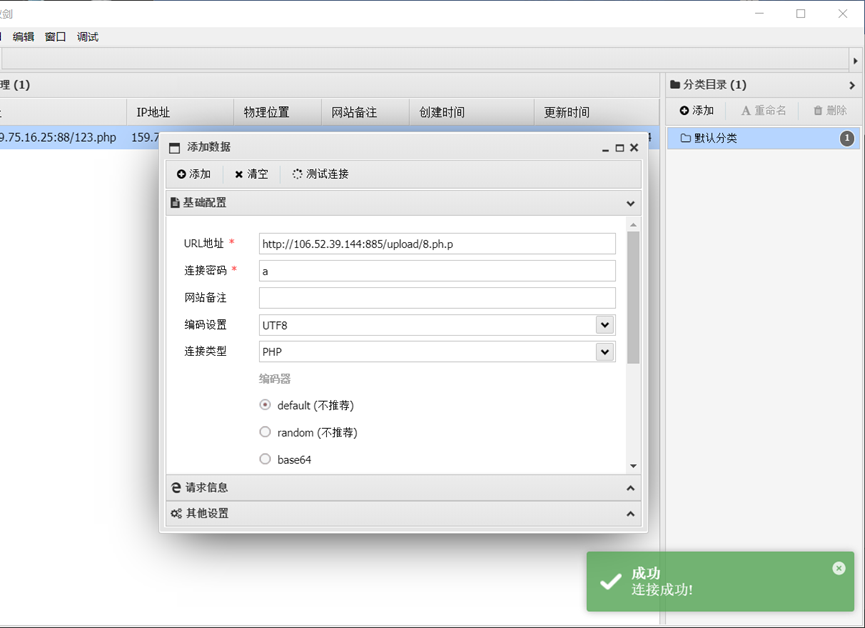Screen dimensions: 865x628
Task: Click the tab bar right arrow
Action: tap(856, 61)
